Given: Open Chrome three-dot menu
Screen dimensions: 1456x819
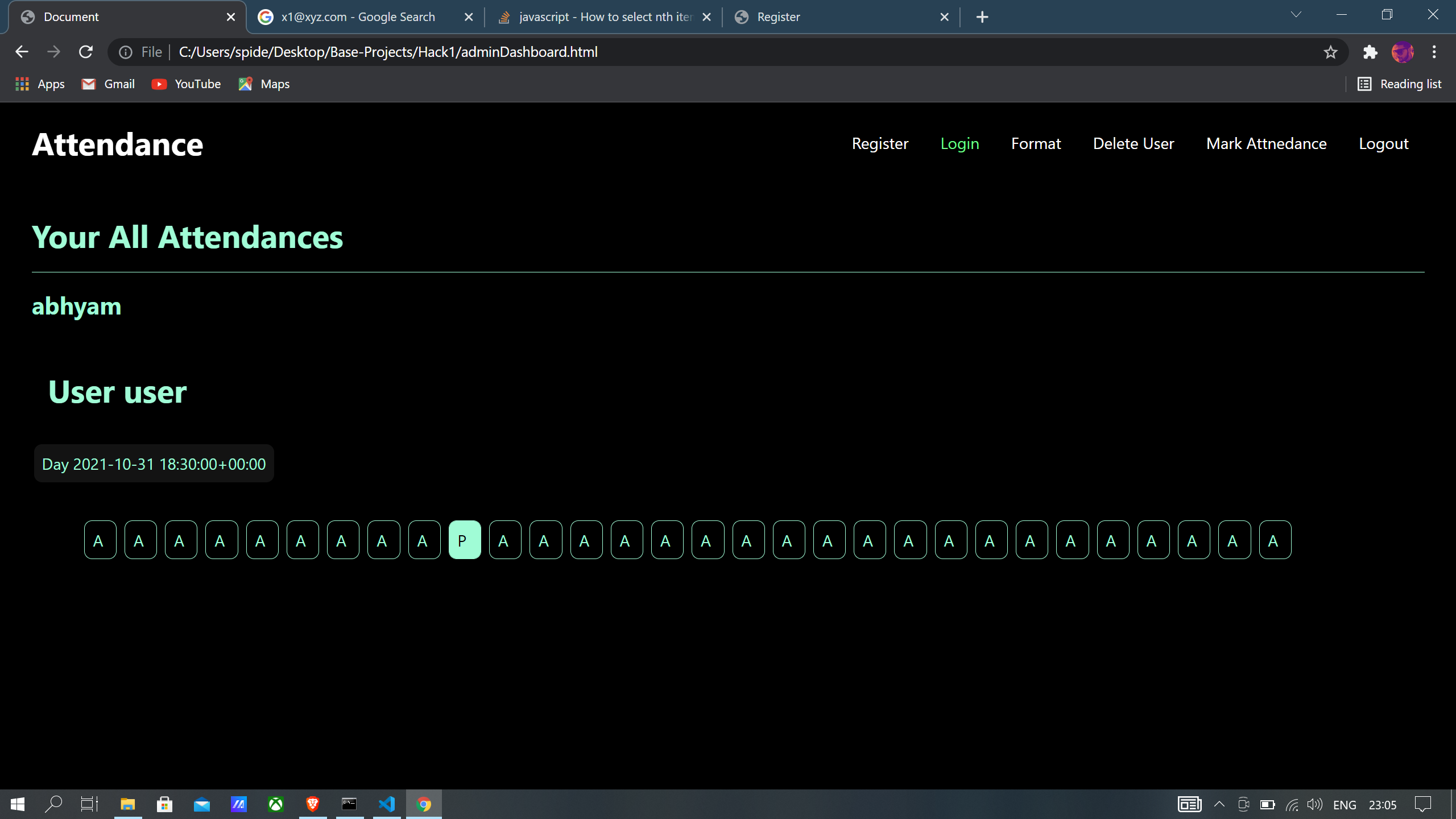Looking at the screenshot, I should pyautogui.click(x=1434, y=52).
